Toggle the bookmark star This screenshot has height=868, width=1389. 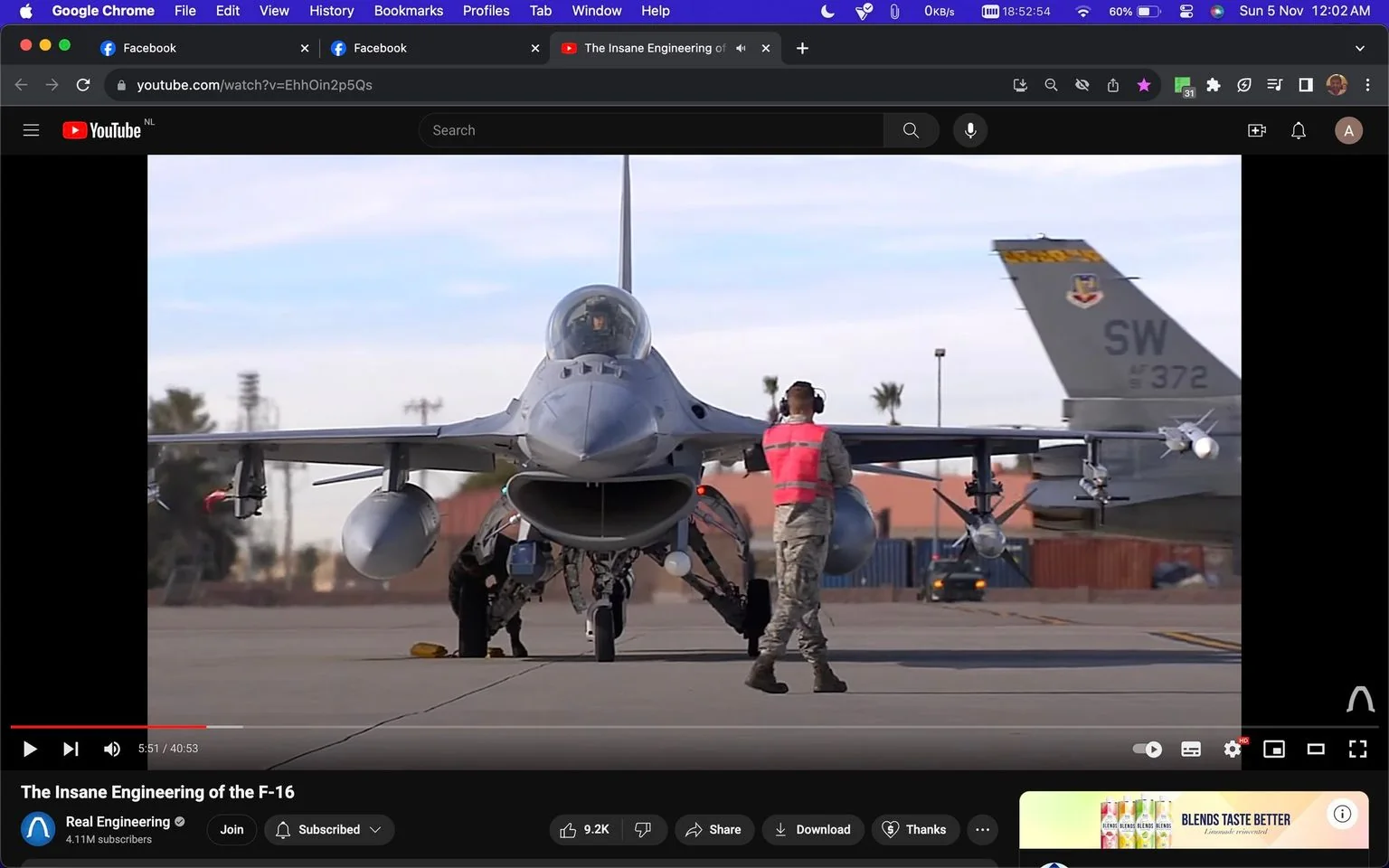pyautogui.click(x=1144, y=85)
